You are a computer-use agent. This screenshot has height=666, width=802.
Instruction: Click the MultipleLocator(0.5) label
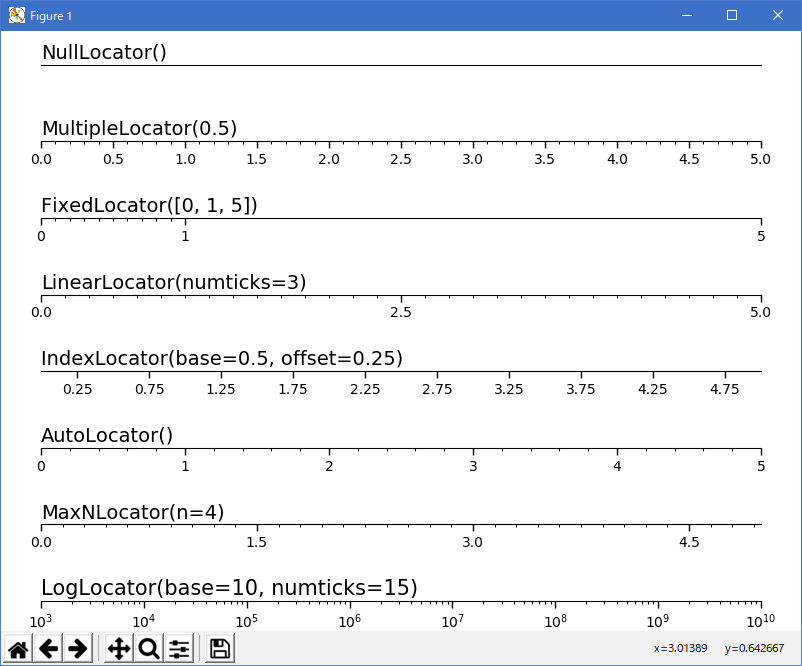pyautogui.click(x=140, y=128)
